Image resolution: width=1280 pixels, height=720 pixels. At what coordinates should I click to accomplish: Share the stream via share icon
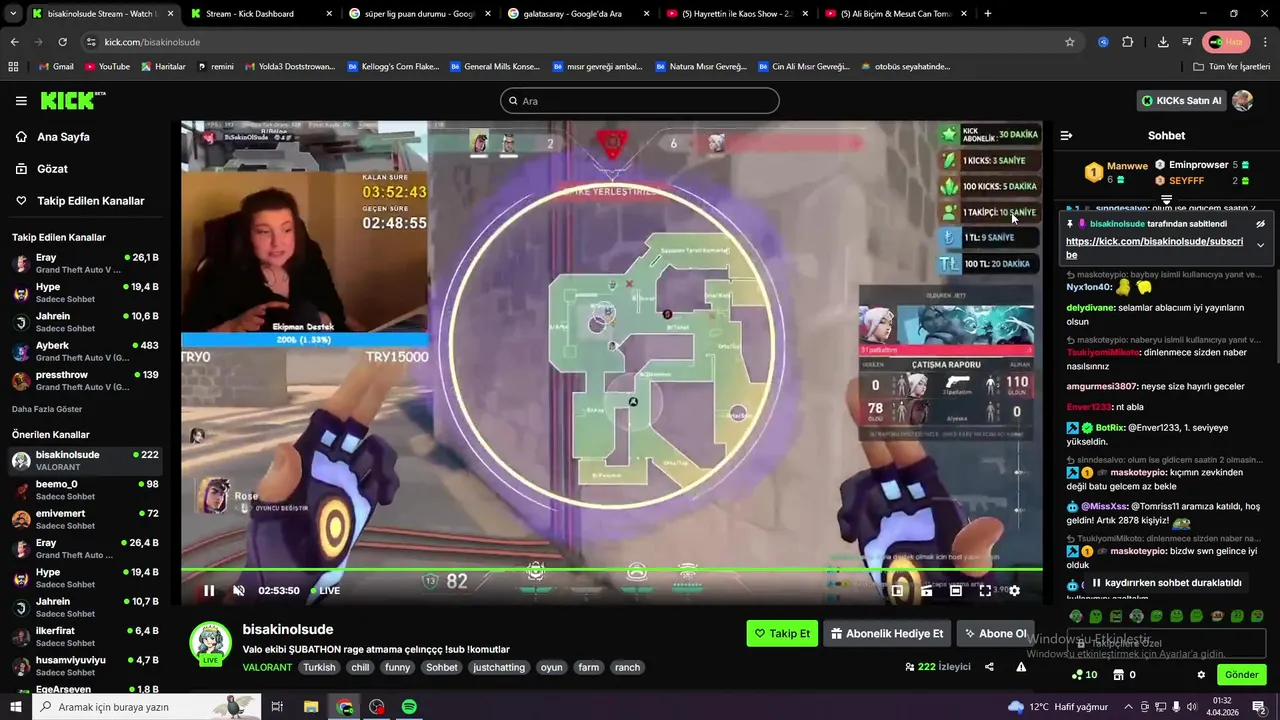[989, 667]
